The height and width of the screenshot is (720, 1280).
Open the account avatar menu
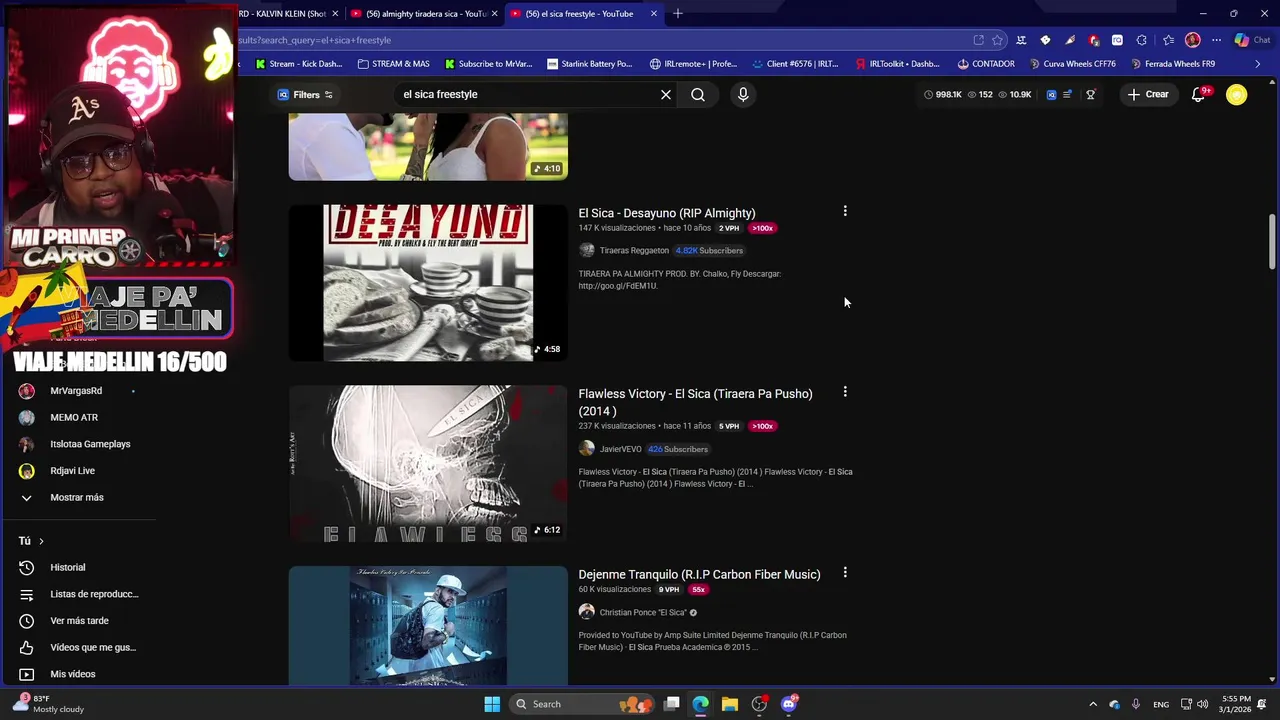[x=1237, y=94]
